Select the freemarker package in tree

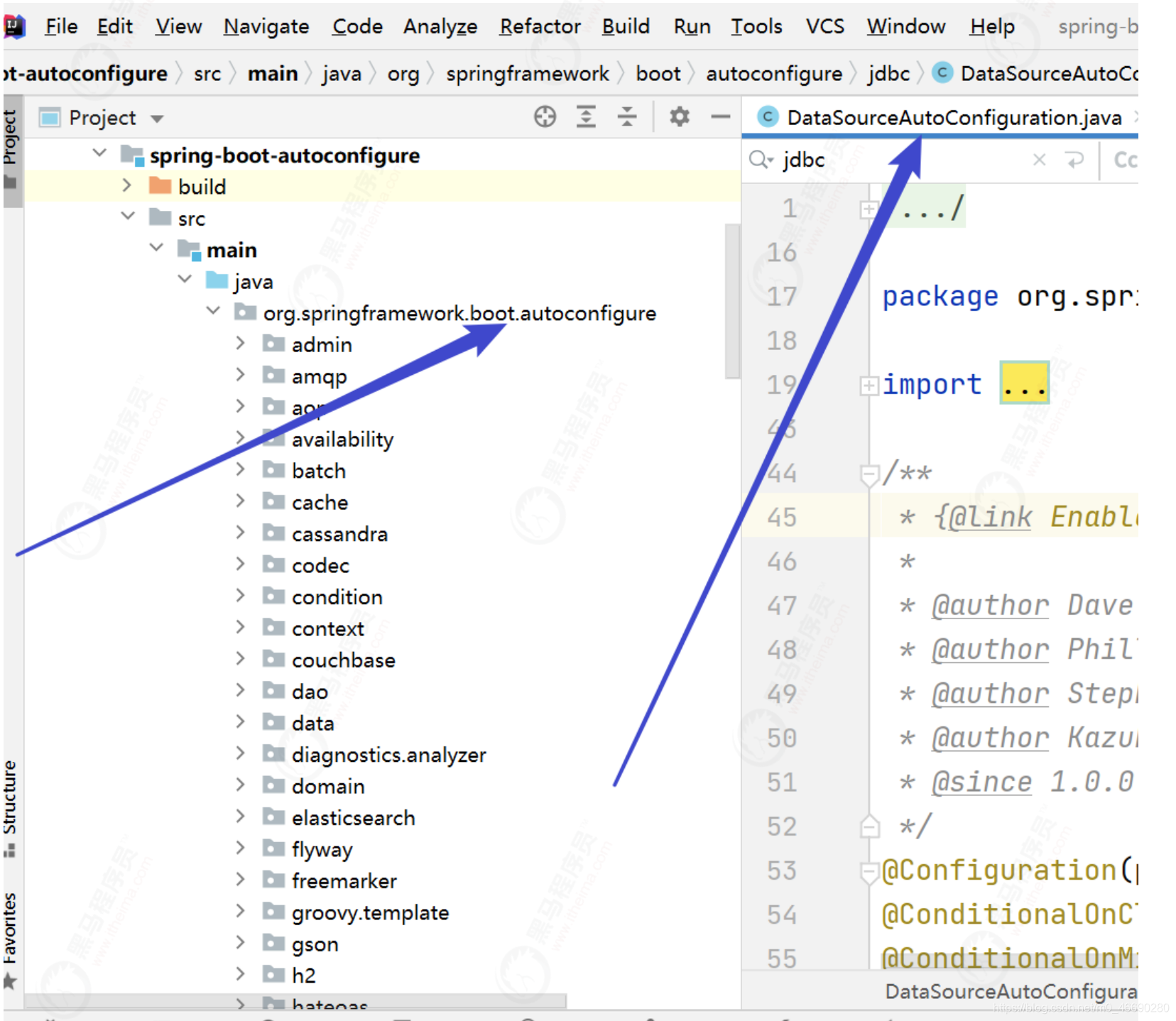(344, 881)
